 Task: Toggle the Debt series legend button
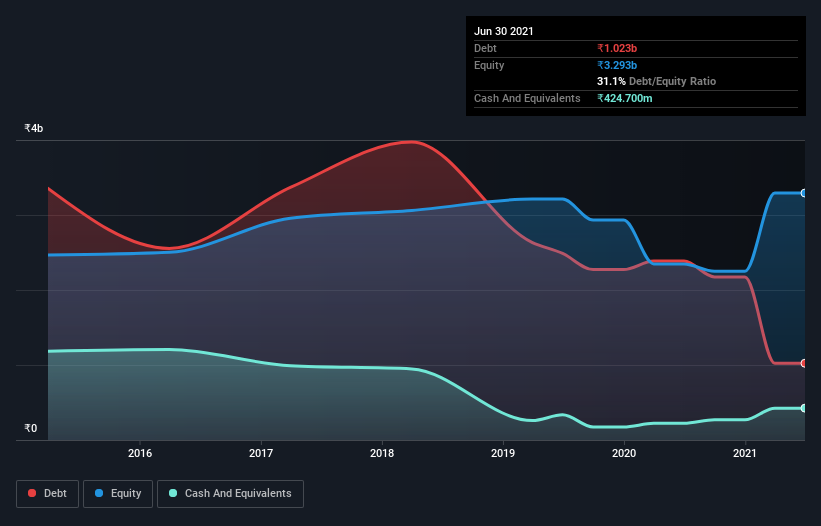pyautogui.click(x=48, y=494)
